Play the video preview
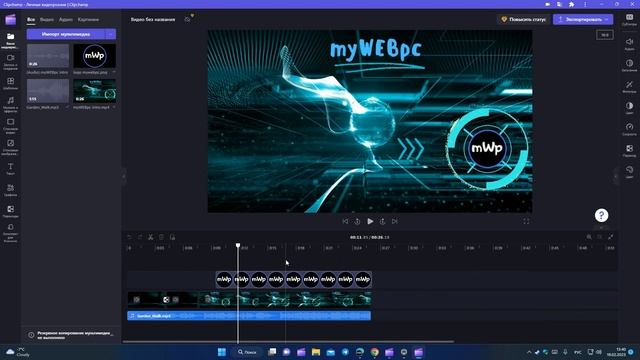Viewport: 640px width, 360px height. (370, 221)
